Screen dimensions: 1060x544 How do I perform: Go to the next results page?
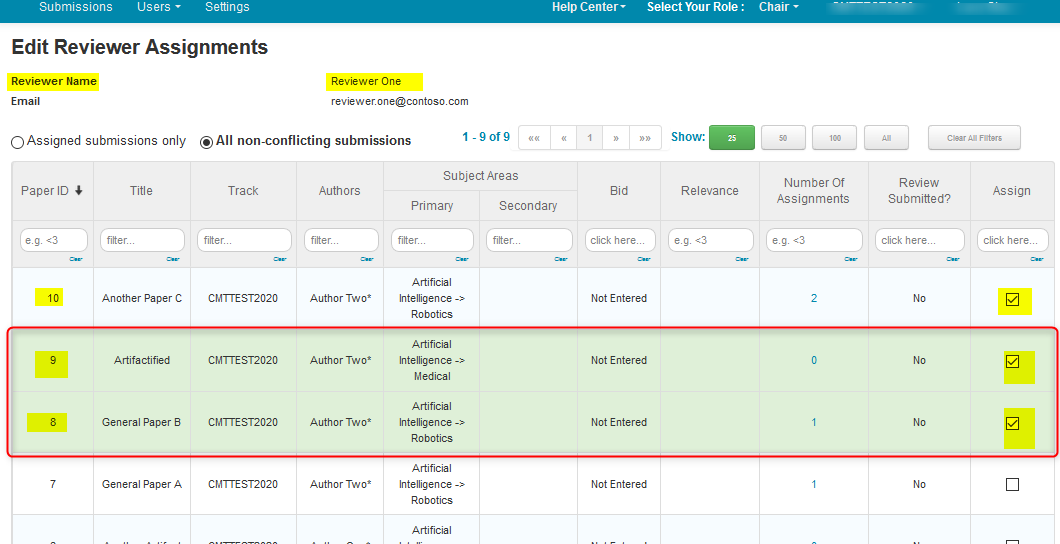(616, 138)
